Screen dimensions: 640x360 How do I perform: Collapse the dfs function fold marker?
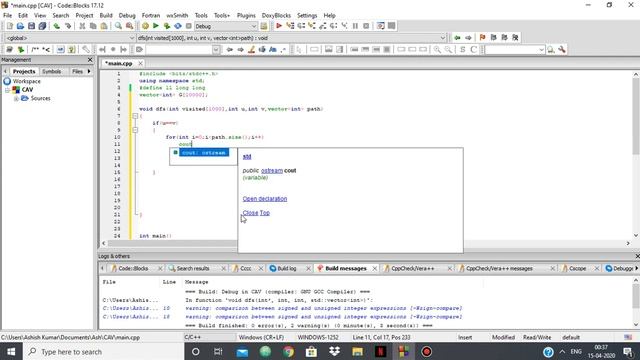[135, 116]
